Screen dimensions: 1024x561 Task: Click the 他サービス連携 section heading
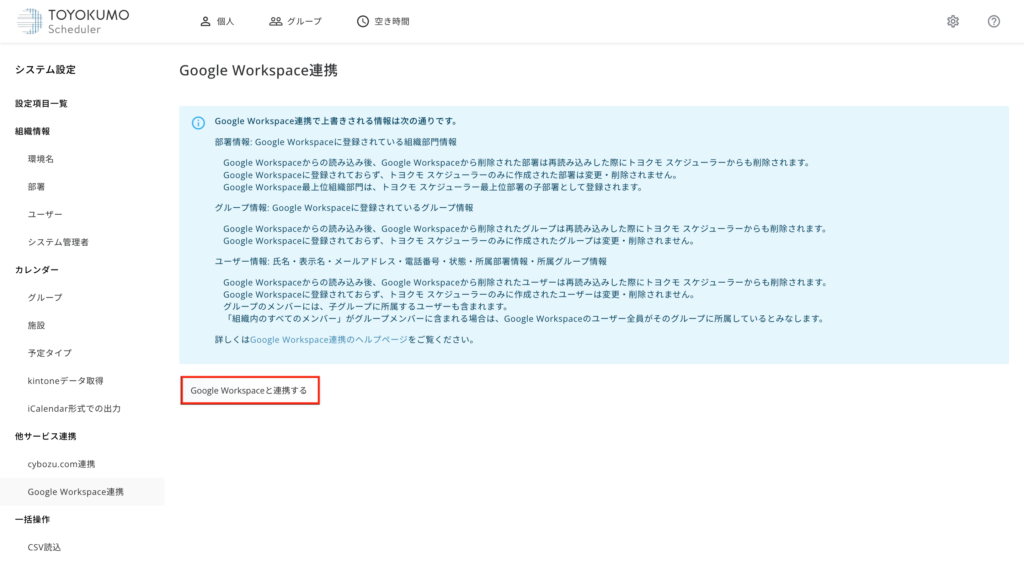tap(46, 436)
